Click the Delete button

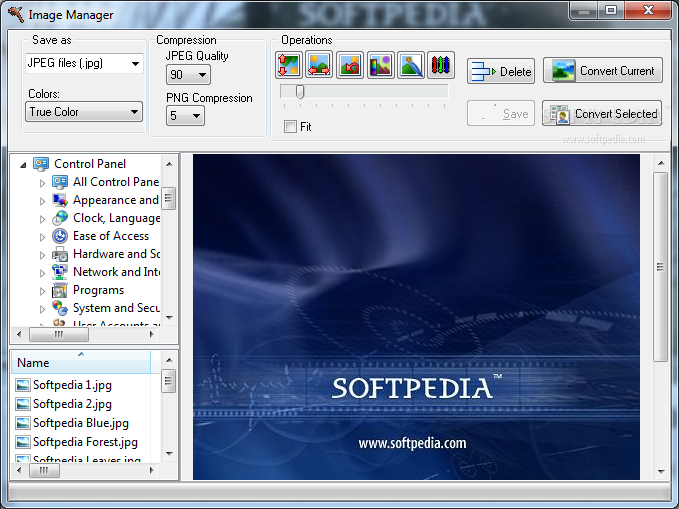(x=501, y=71)
